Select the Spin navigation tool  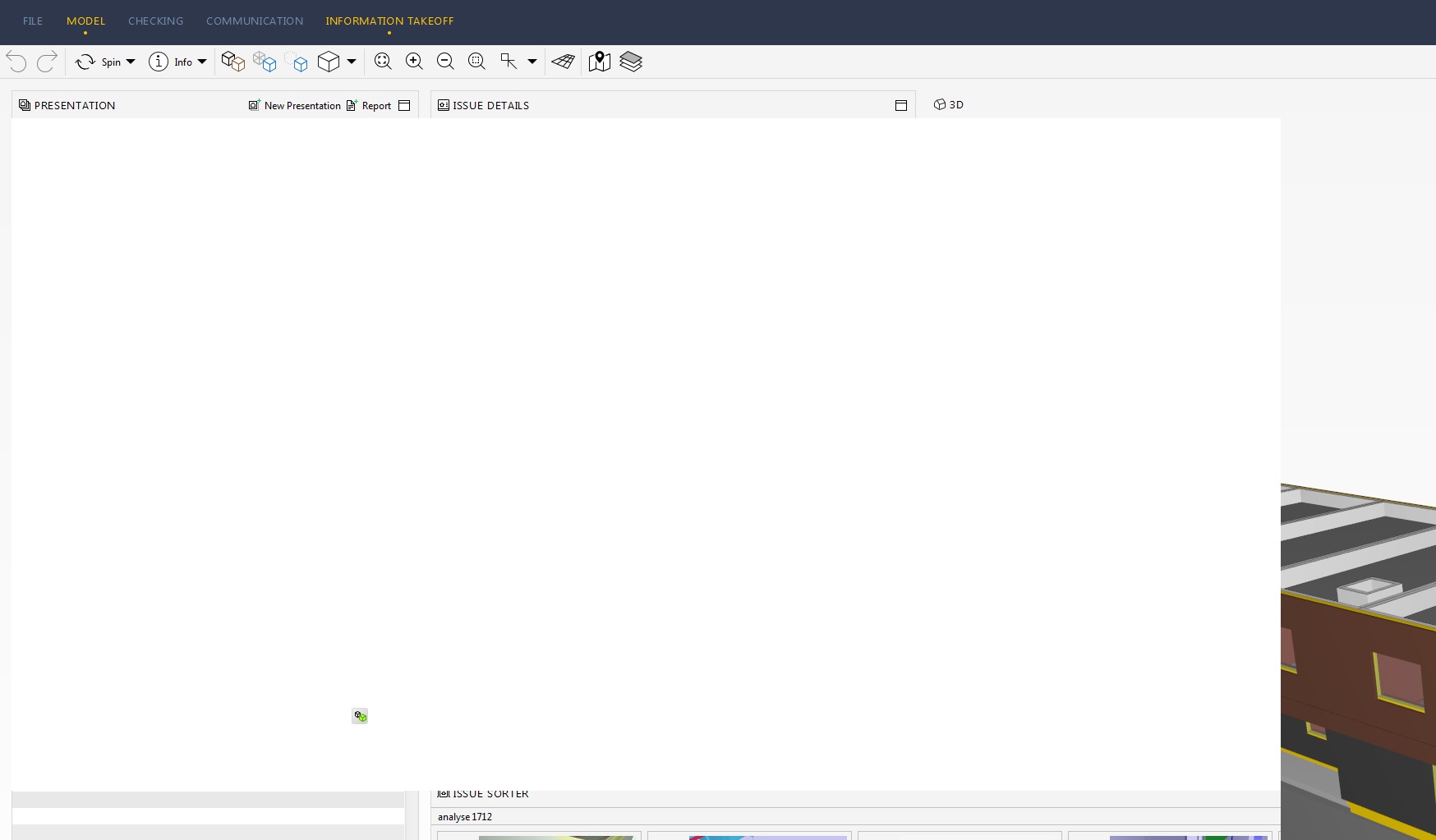coord(98,62)
